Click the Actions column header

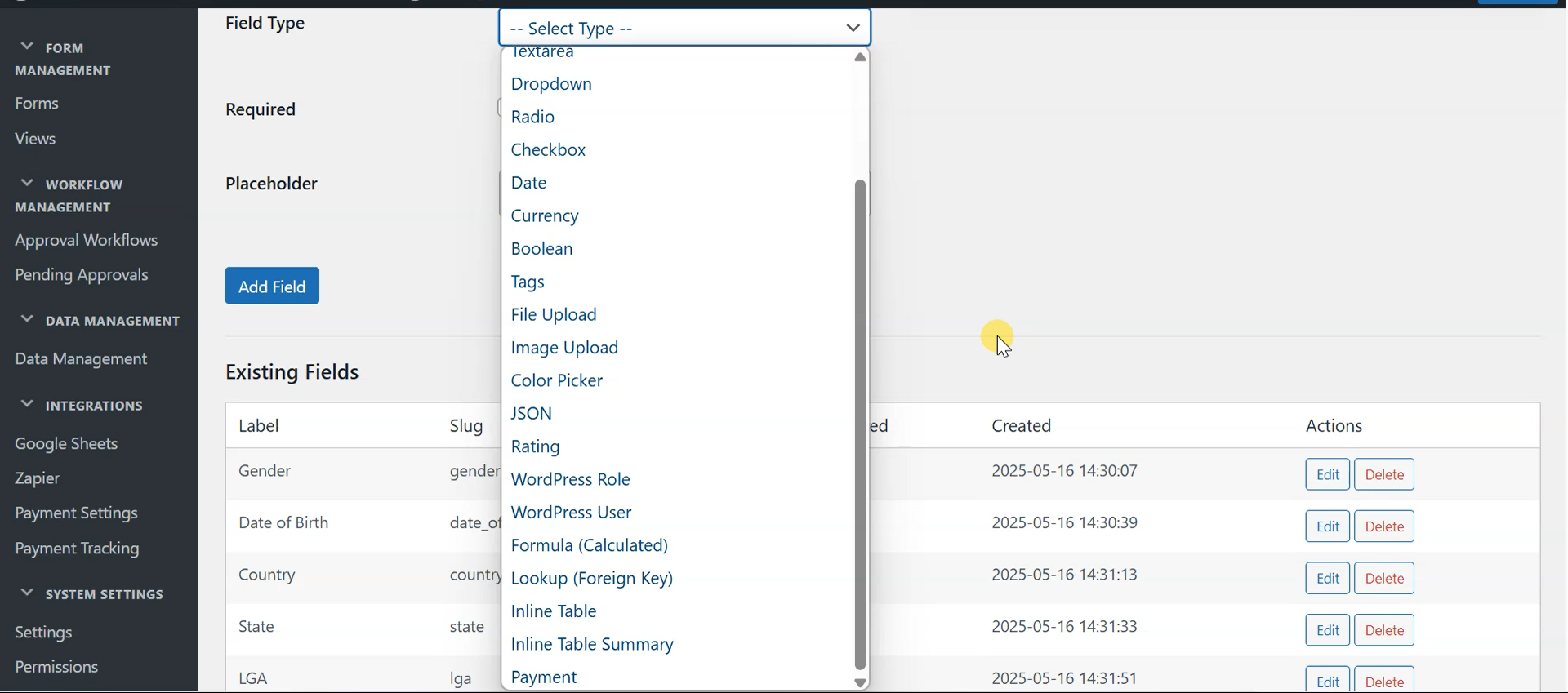(1335, 426)
